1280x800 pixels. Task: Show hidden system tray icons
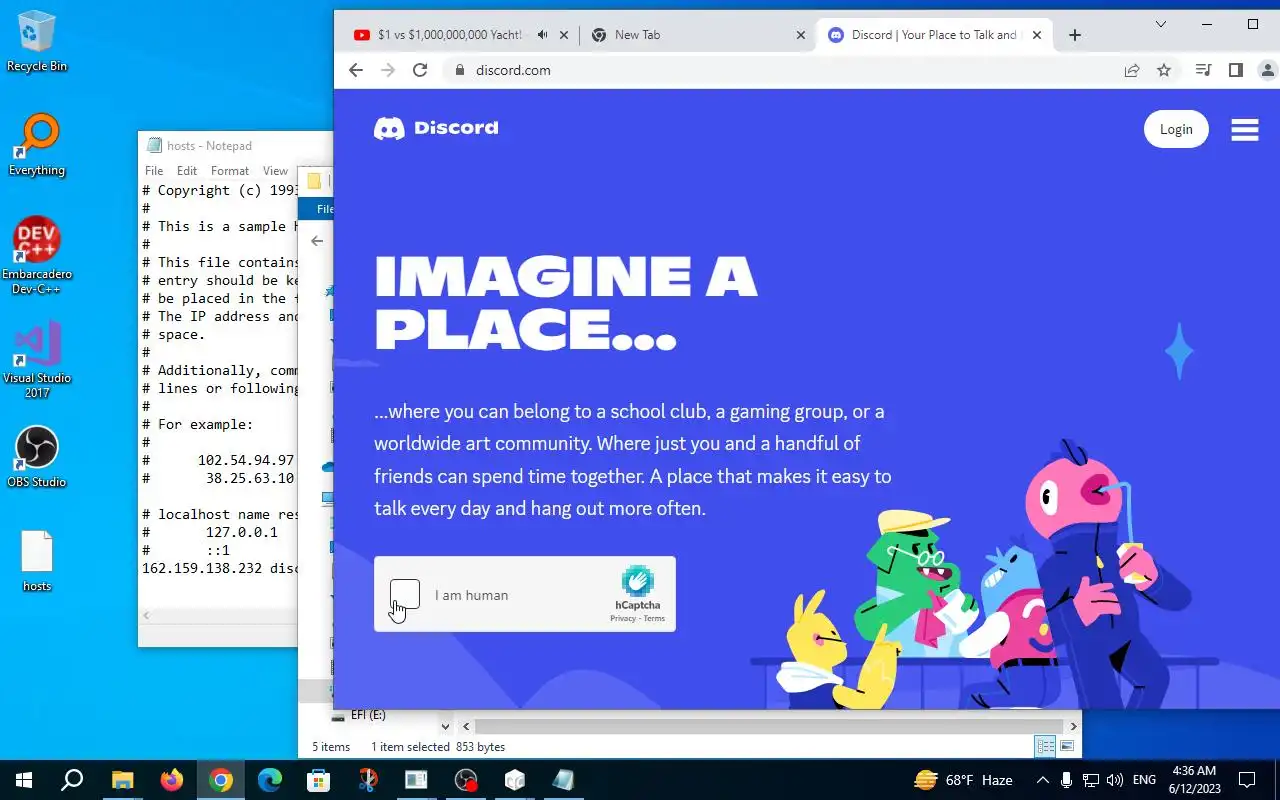pyautogui.click(x=1043, y=780)
